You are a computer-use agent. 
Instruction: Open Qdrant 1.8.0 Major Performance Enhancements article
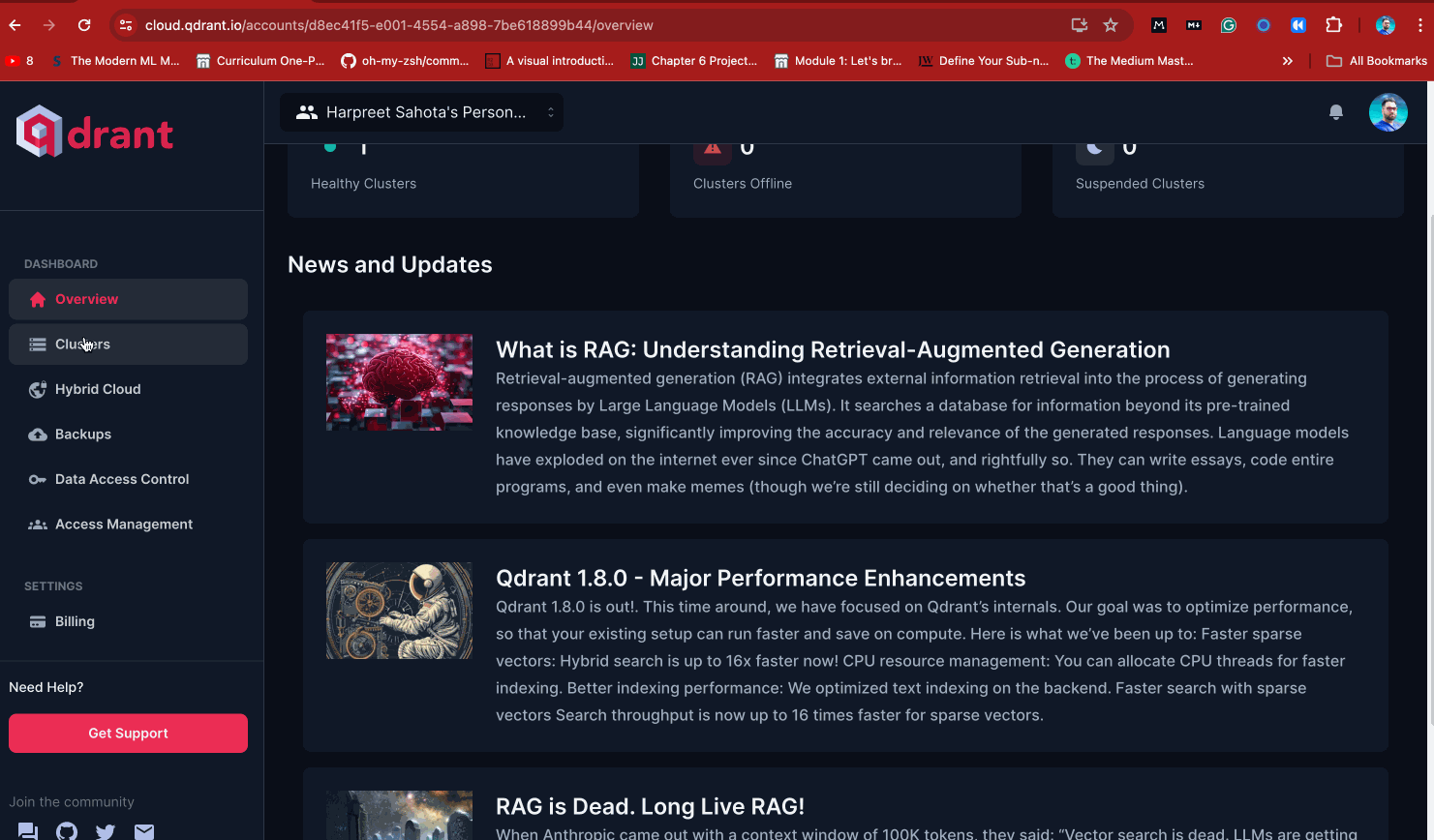coord(760,578)
